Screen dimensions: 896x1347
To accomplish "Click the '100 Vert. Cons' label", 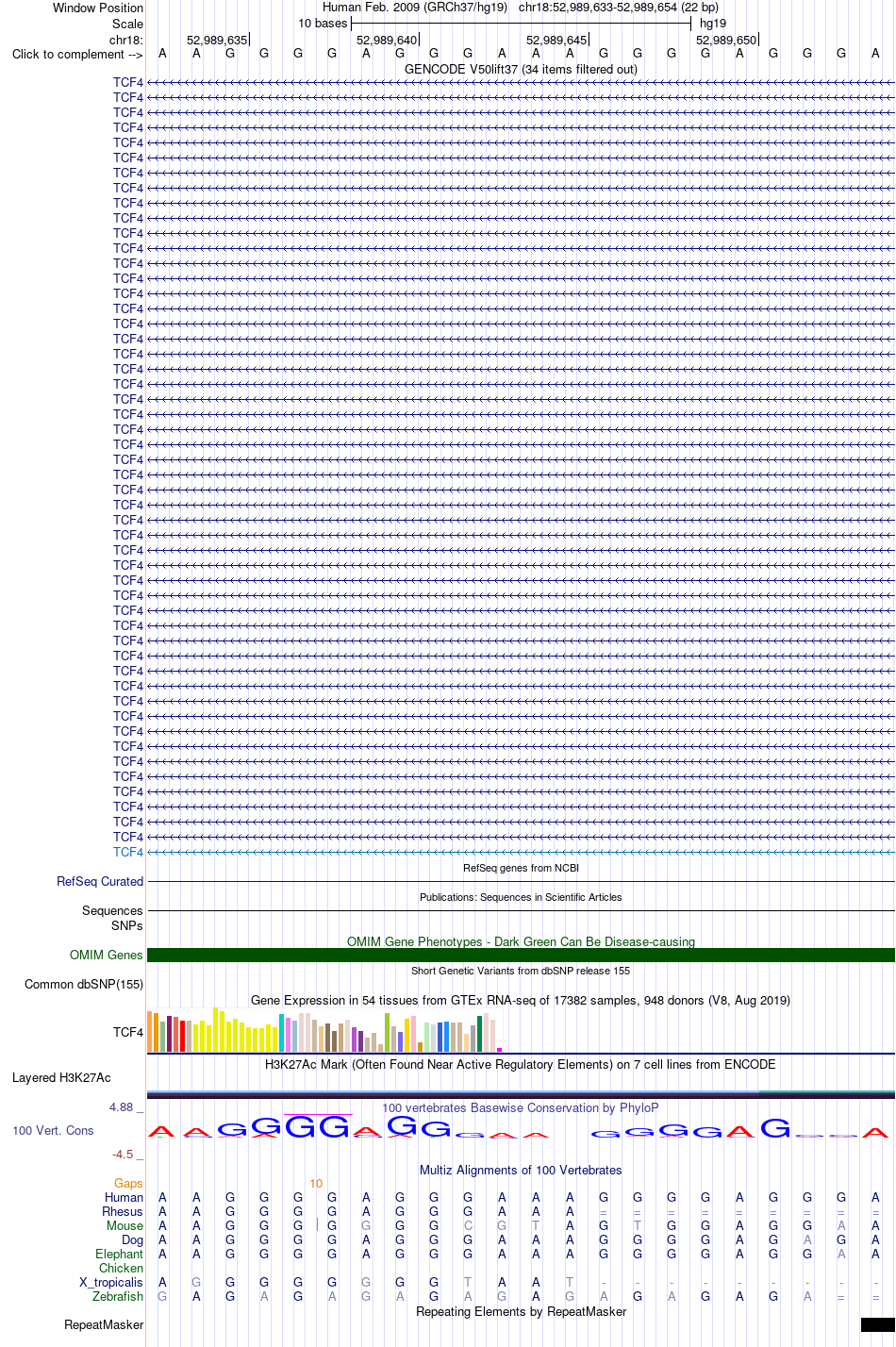I will pos(53,1130).
